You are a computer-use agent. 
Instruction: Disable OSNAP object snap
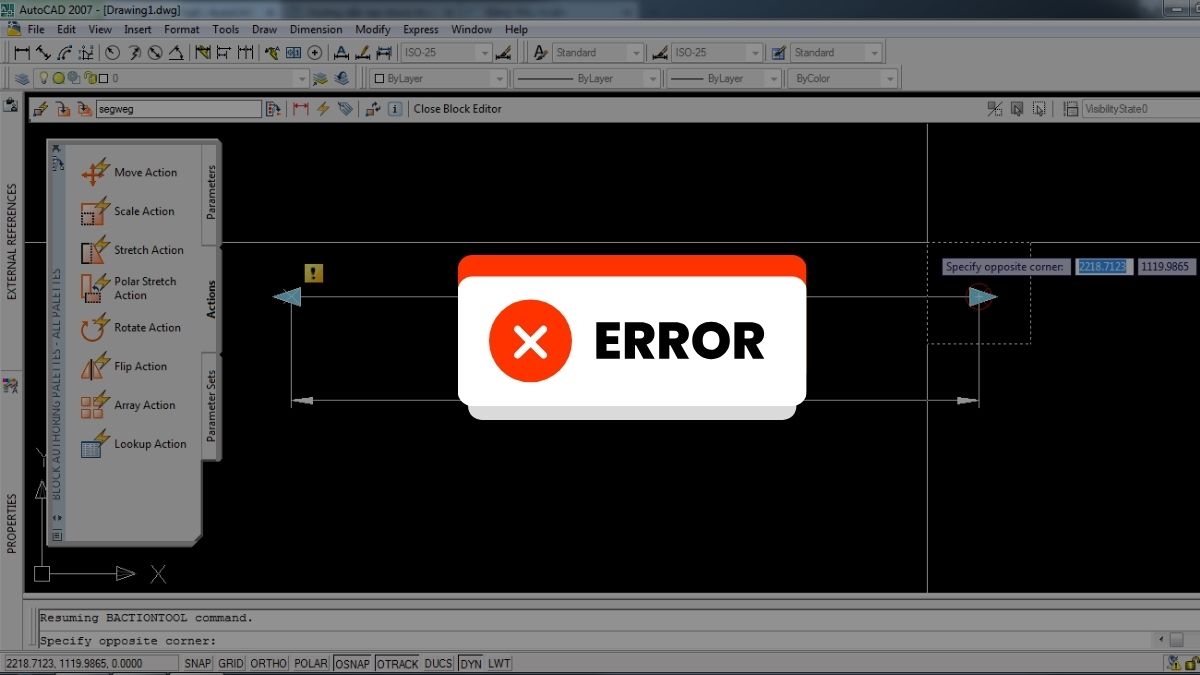[353, 663]
